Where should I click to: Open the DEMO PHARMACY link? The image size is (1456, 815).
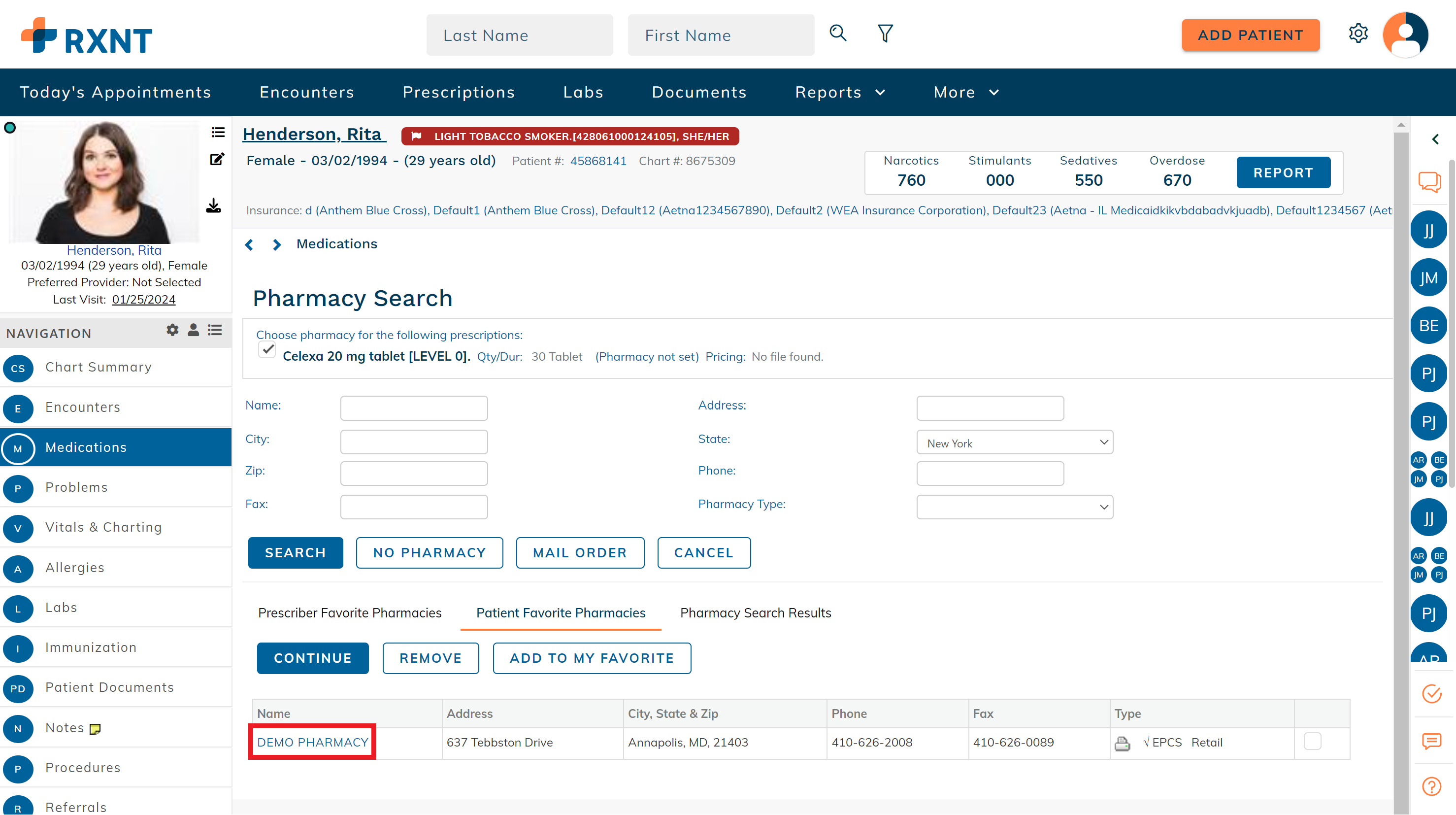tap(313, 743)
